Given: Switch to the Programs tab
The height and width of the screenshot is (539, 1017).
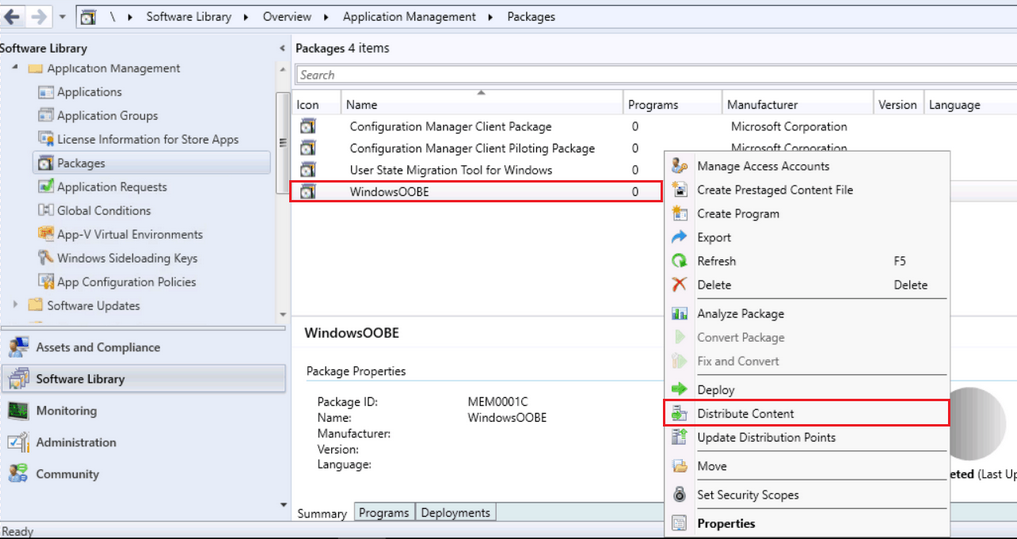Looking at the screenshot, I should coord(384,512).
